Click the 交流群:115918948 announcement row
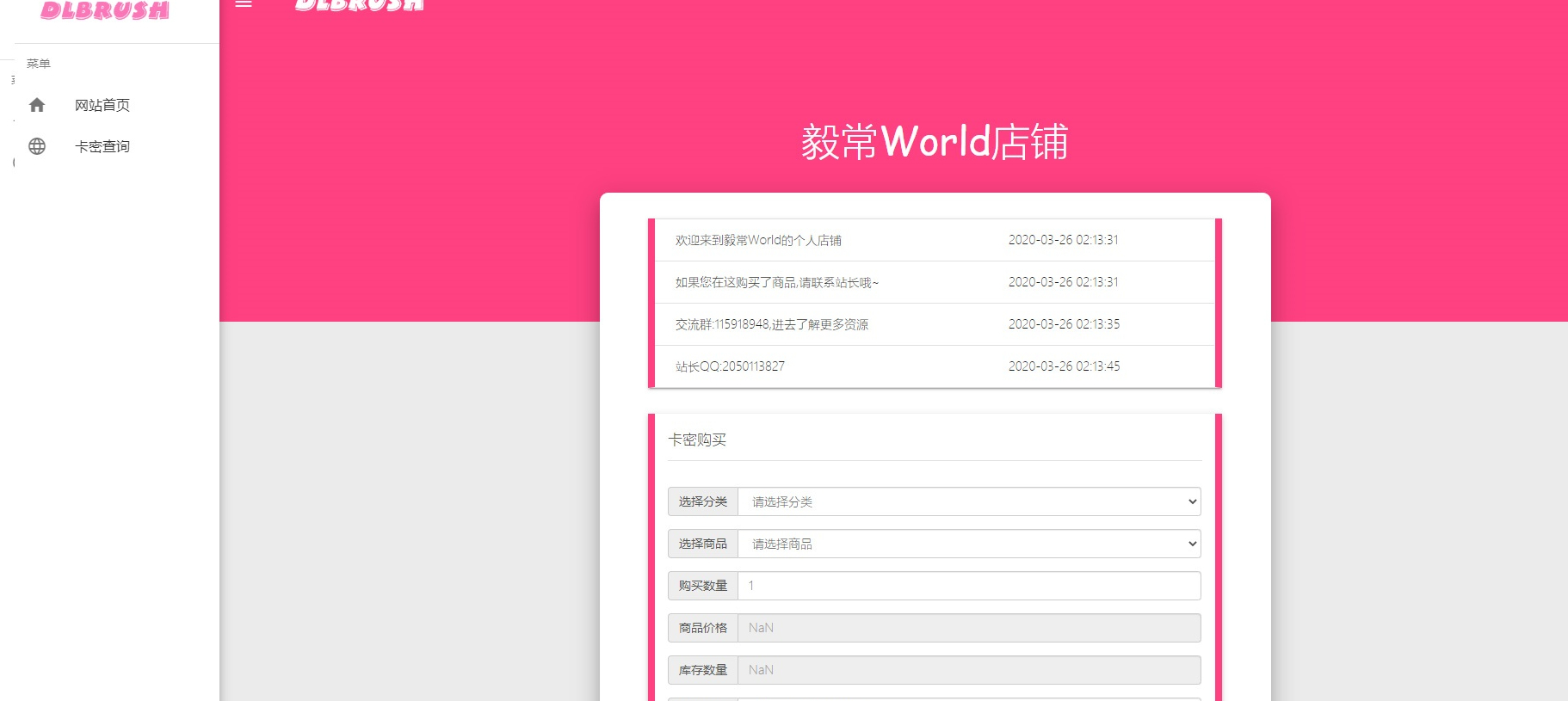1568x701 pixels. point(935,324)
